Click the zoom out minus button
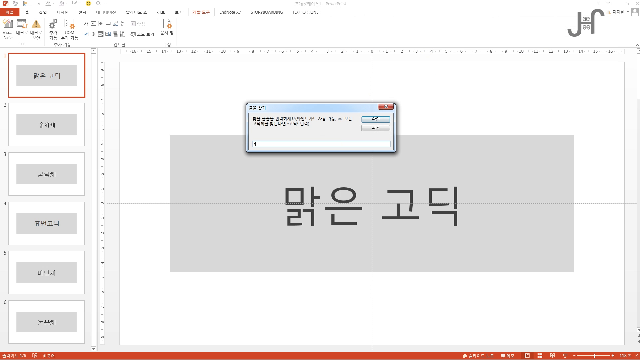 tap(574, 356)
